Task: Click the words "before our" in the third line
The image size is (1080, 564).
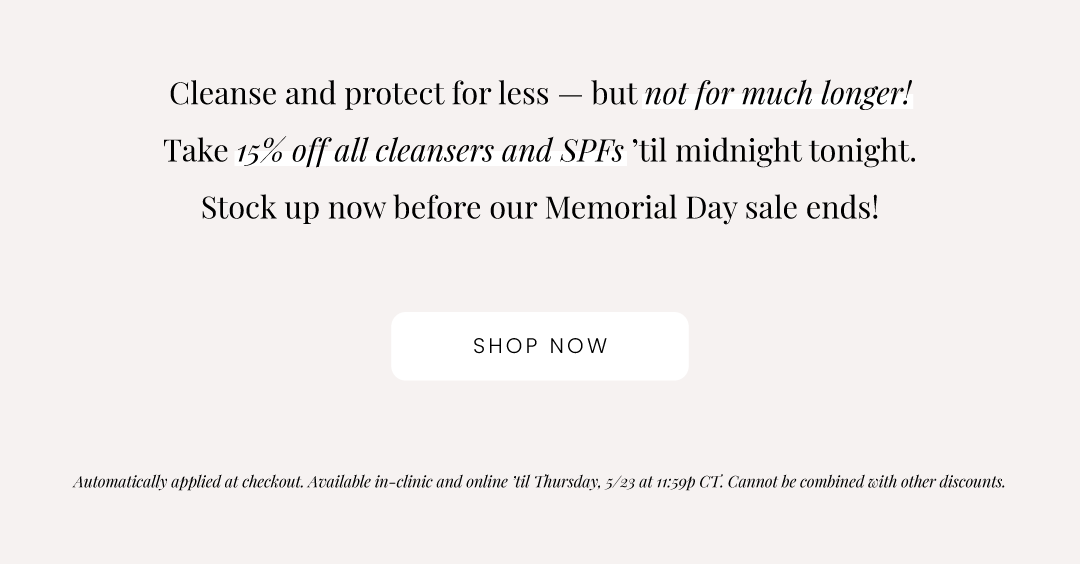Action: (465, 207)
